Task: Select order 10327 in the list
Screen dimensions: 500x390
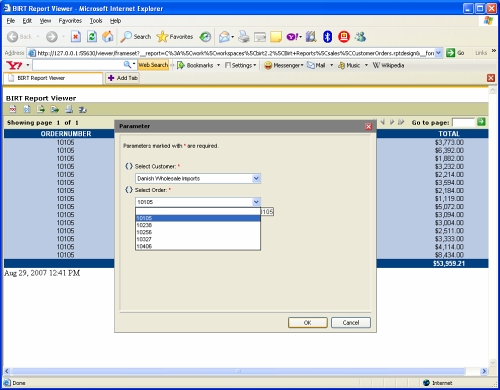Action: point(198,239)
